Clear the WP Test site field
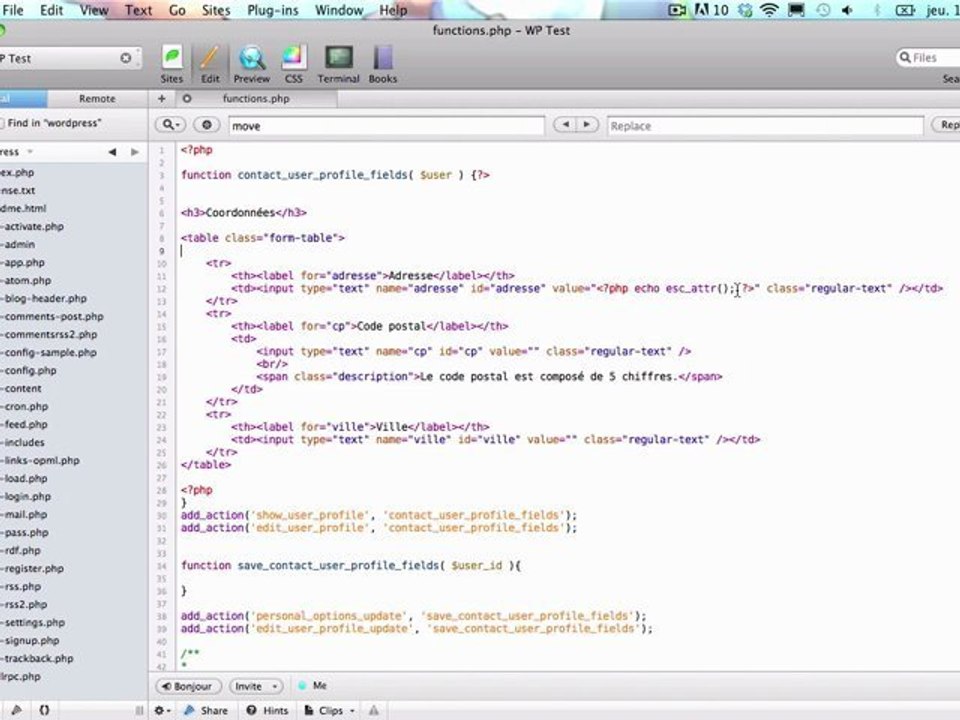960x720 pixels. 126,58
